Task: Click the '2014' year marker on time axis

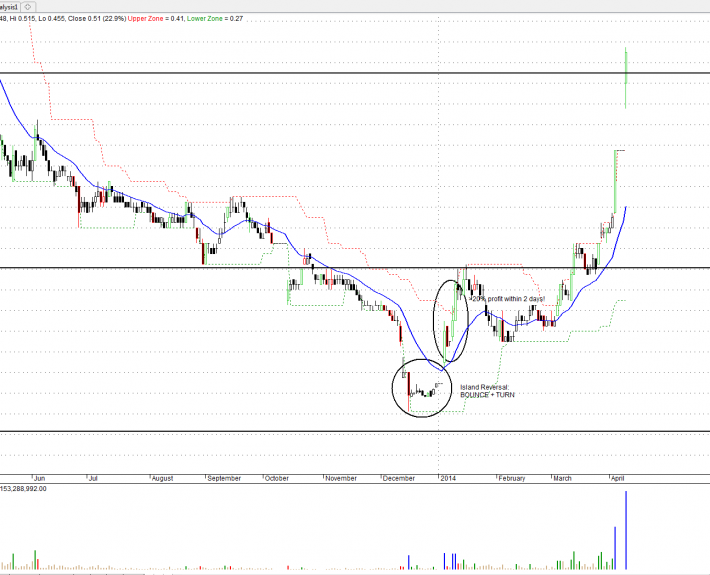Action: [x=449, y=478]
